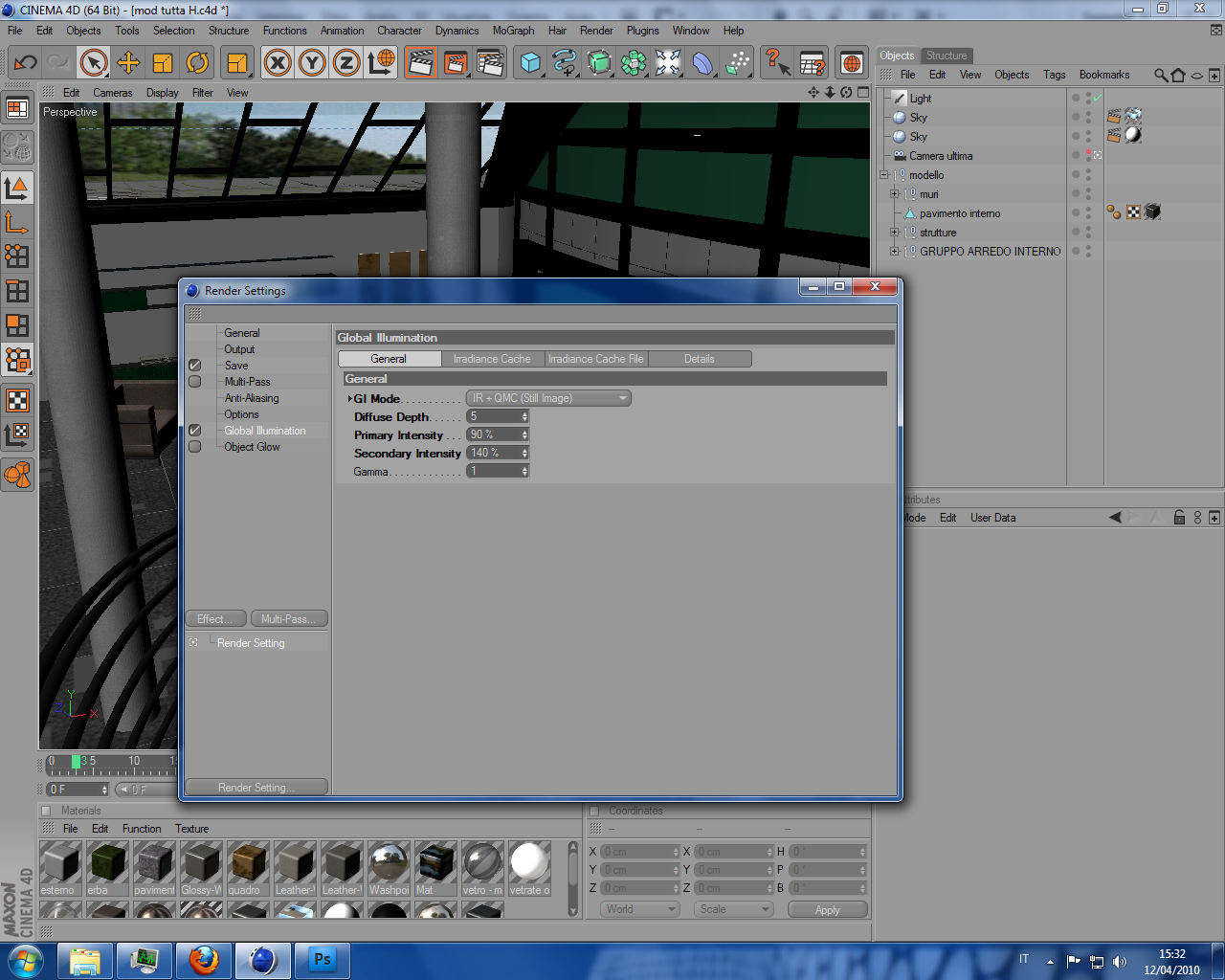Select the Move tool in toolbar
The height and width of the screenshot is (980, 1225).
tap(128, 63)
